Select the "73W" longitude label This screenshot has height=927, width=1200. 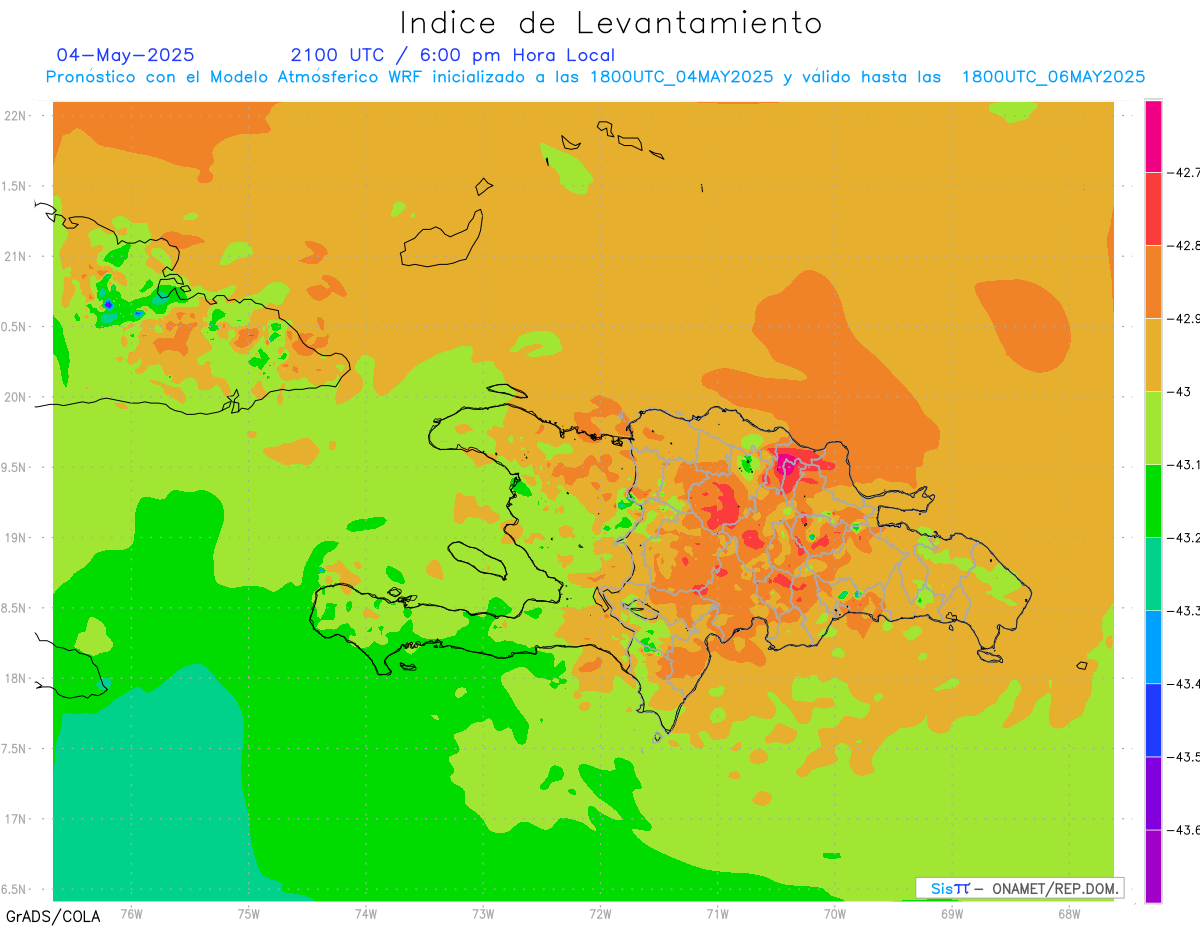[483, 913]
